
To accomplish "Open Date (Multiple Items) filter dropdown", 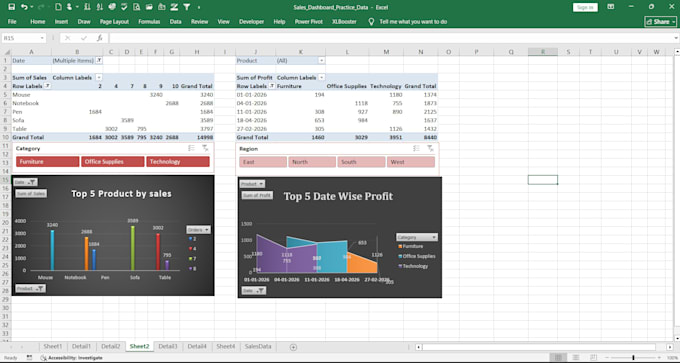I will 99,61.
